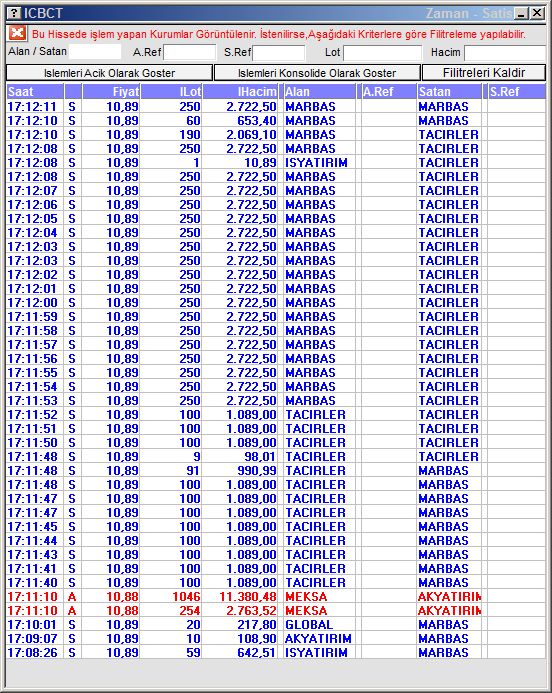Sort by the A.Ref column header
Screen dimensions: 552x693
389,91
